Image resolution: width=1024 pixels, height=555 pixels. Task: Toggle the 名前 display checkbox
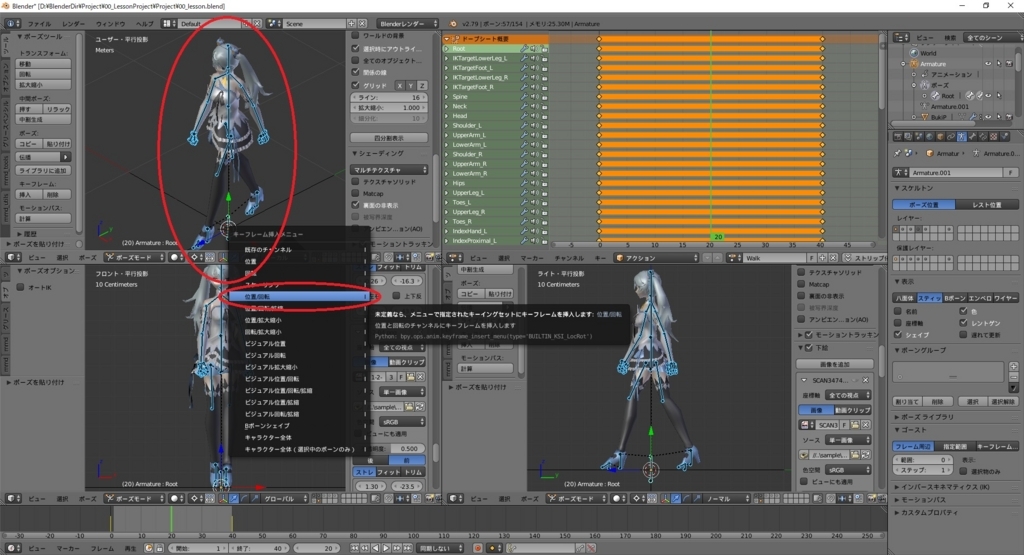pyautogui.click(x=899, y=311)
